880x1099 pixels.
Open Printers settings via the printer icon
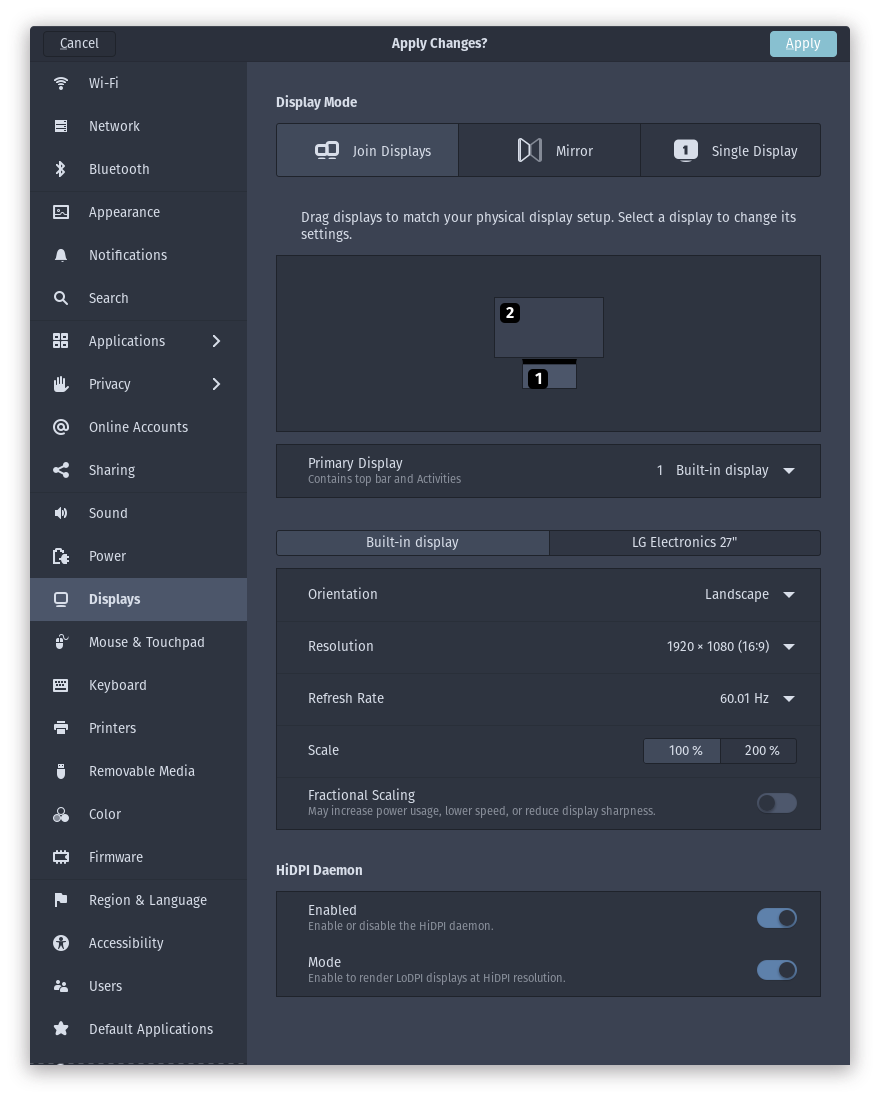tap(61, 728)
